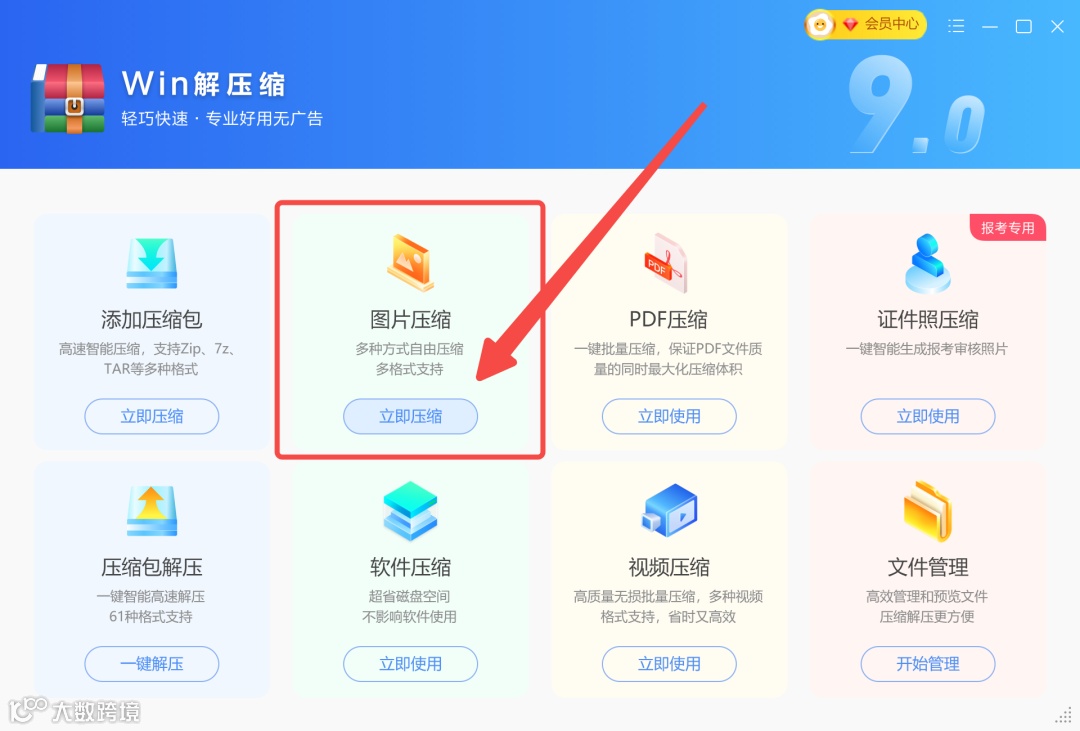Screen dimensions: 1080x731
Task: Click the 开始管理 button
Action: [928, 663]
